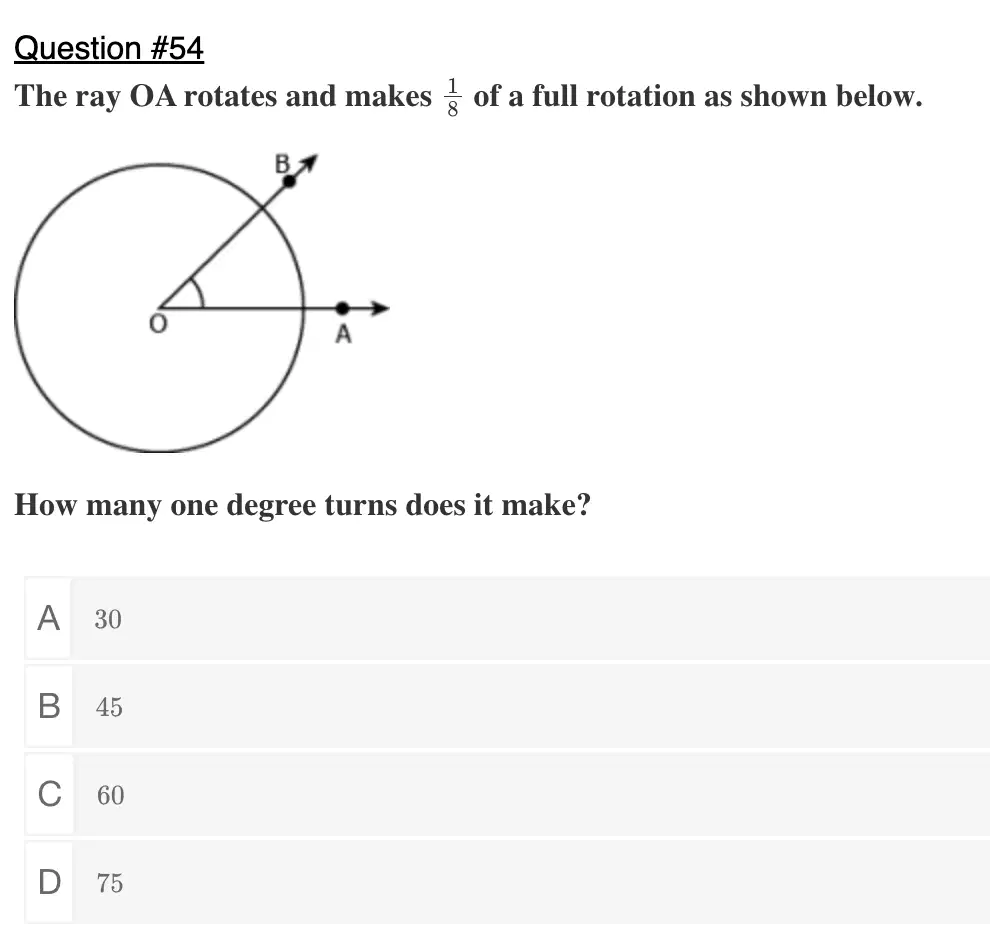Select answer option B with value 45
990x948 pixels.
pos(507,706)
